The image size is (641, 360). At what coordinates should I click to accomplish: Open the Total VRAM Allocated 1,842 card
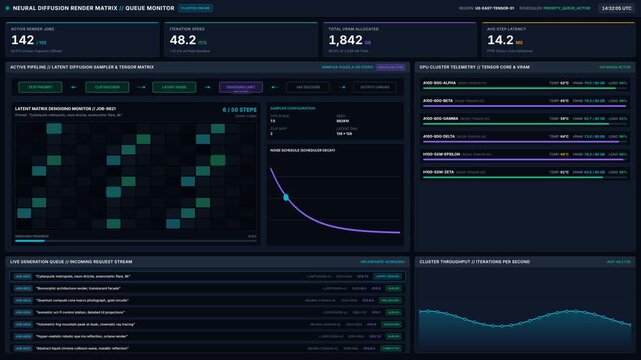[x=400, y=40]
